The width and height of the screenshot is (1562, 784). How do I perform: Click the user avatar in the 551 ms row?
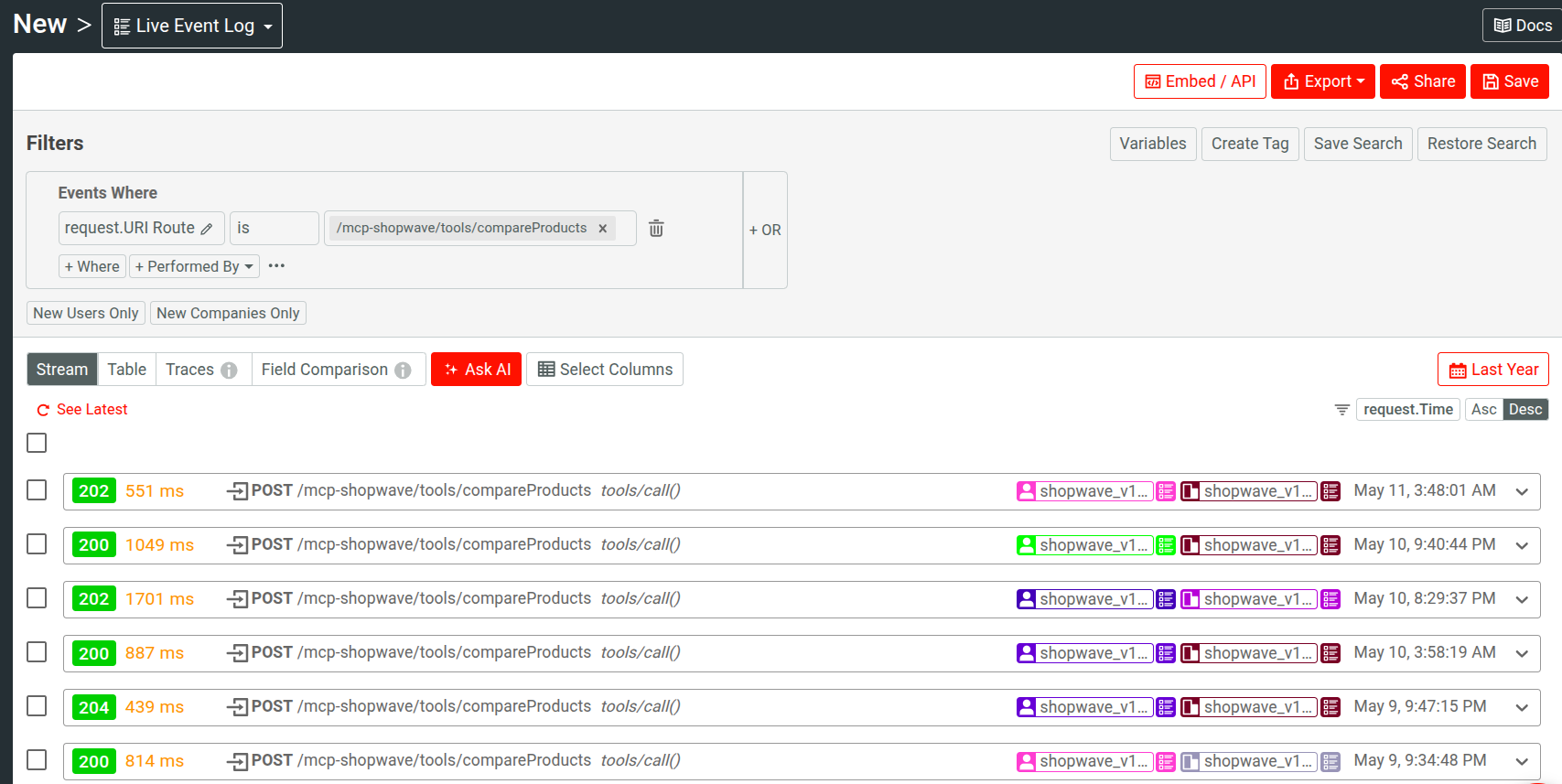click(1027, 491)
